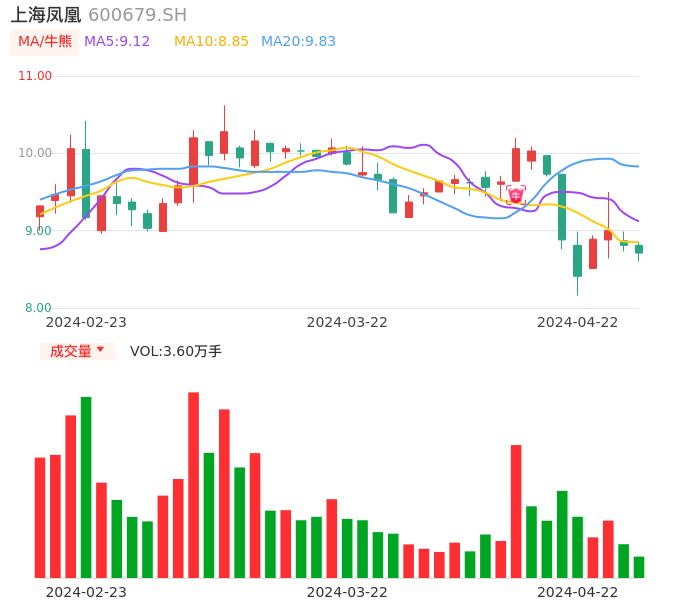Viewport: 686px width, 606px height.
Task: Click the last green candlestick on the right
Action: (x=639, y=249)
